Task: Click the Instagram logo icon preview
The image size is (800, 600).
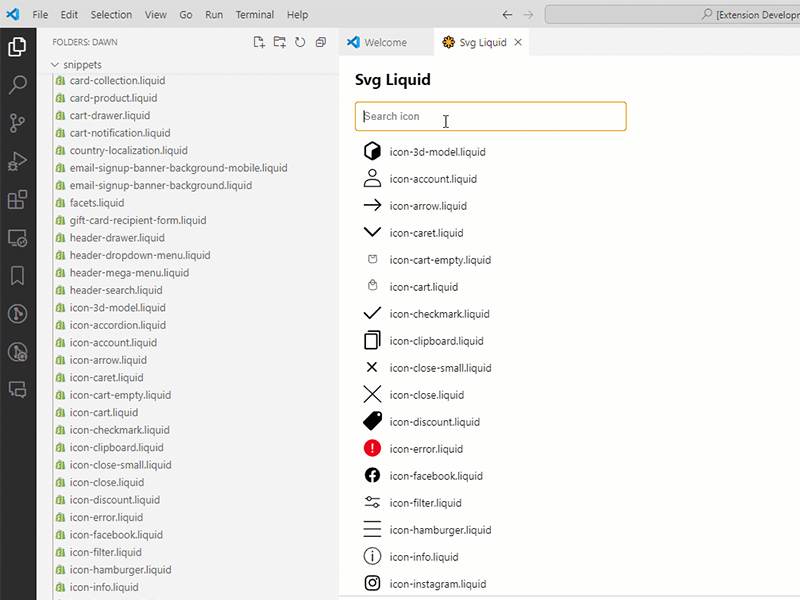Action: pyautogui.click(x=372, y=583)
